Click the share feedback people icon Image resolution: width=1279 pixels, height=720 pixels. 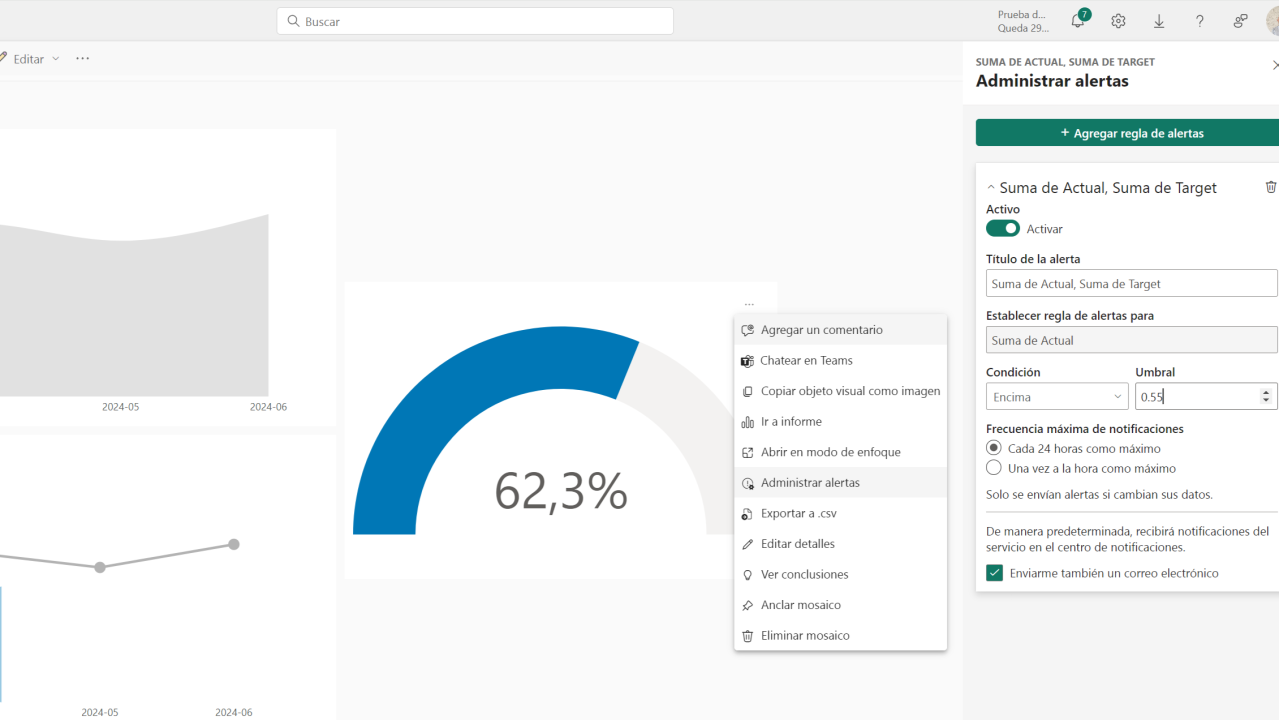click(x=1240, y=21)
